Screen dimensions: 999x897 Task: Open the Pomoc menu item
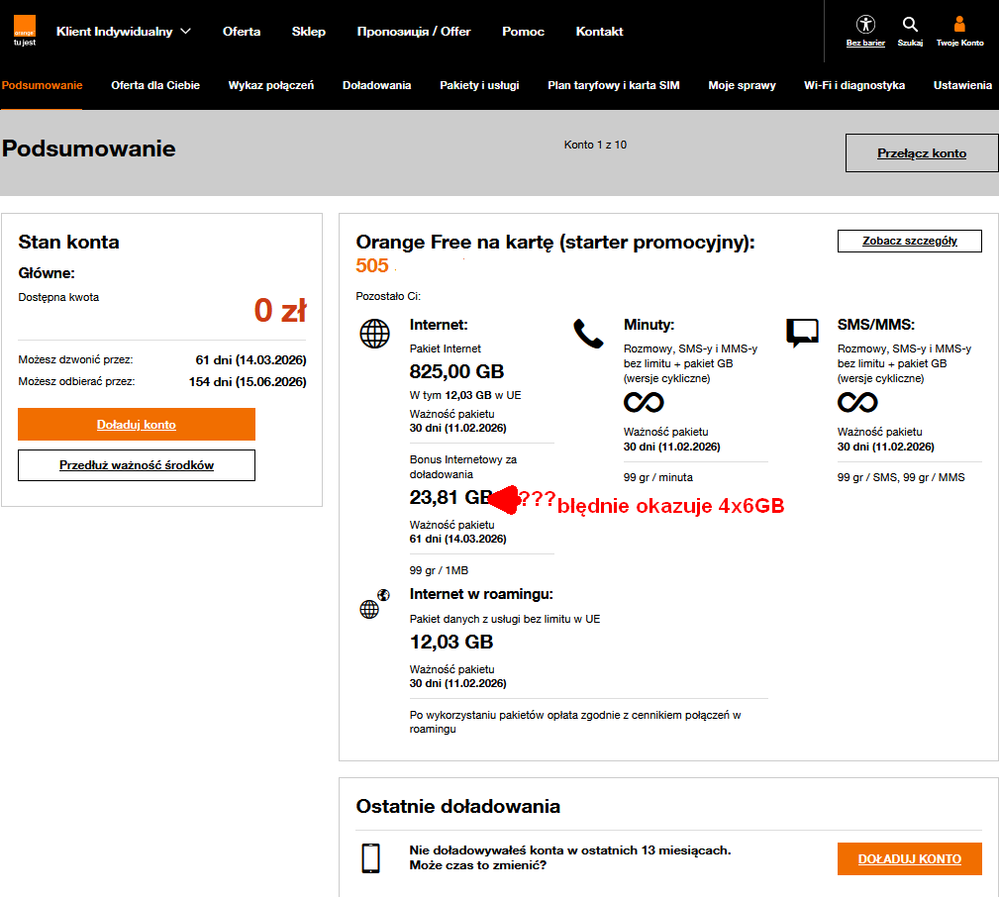click(x=522, y=31)
